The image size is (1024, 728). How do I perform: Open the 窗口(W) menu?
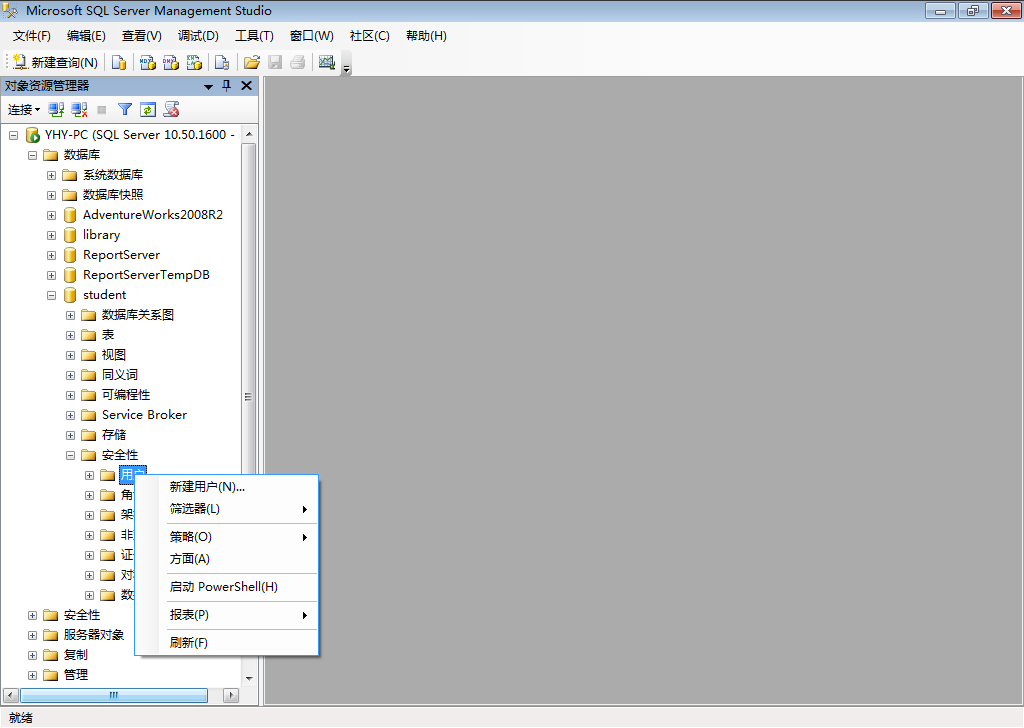(x=312, y=36)
